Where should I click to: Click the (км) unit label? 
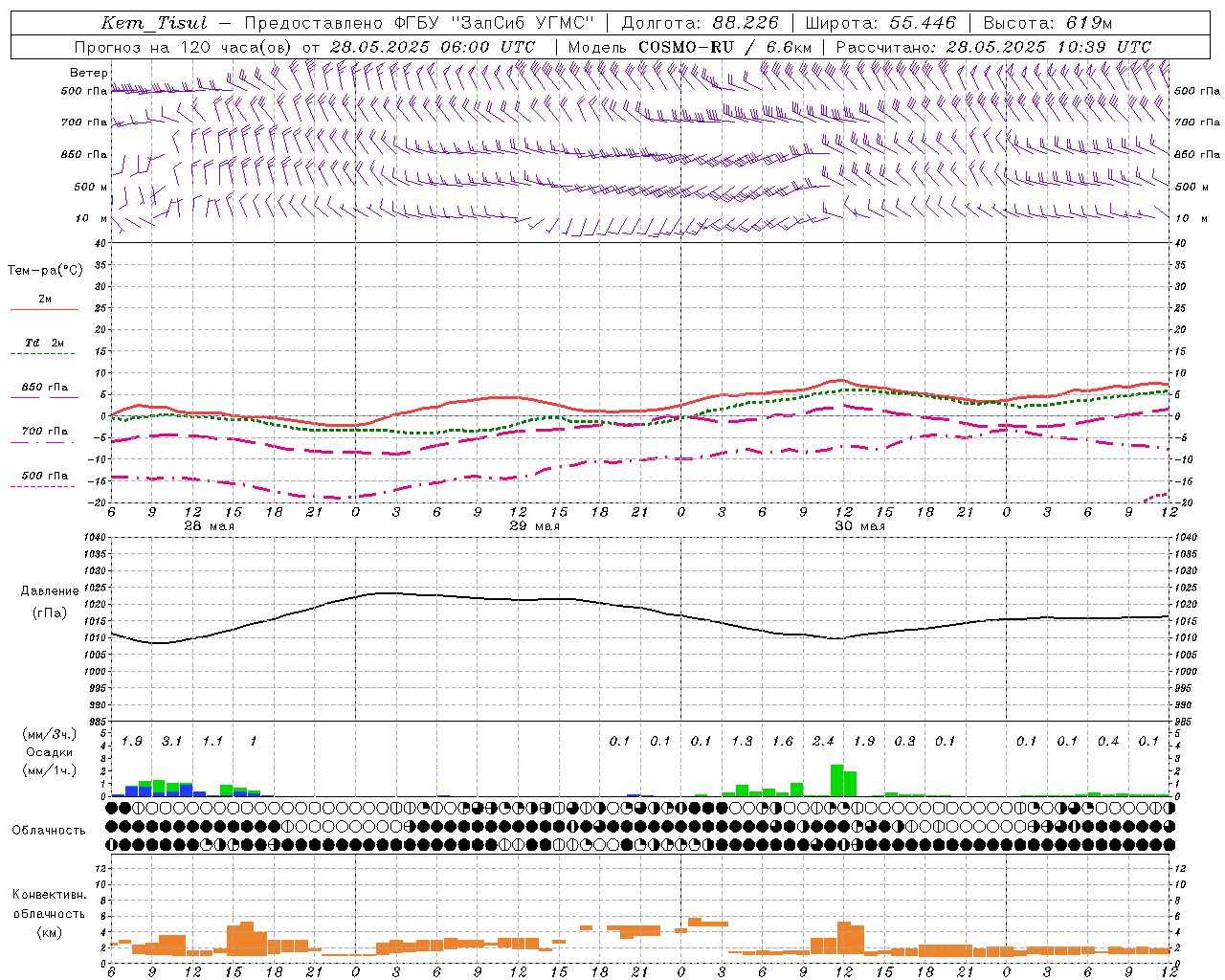pos(49,931)
